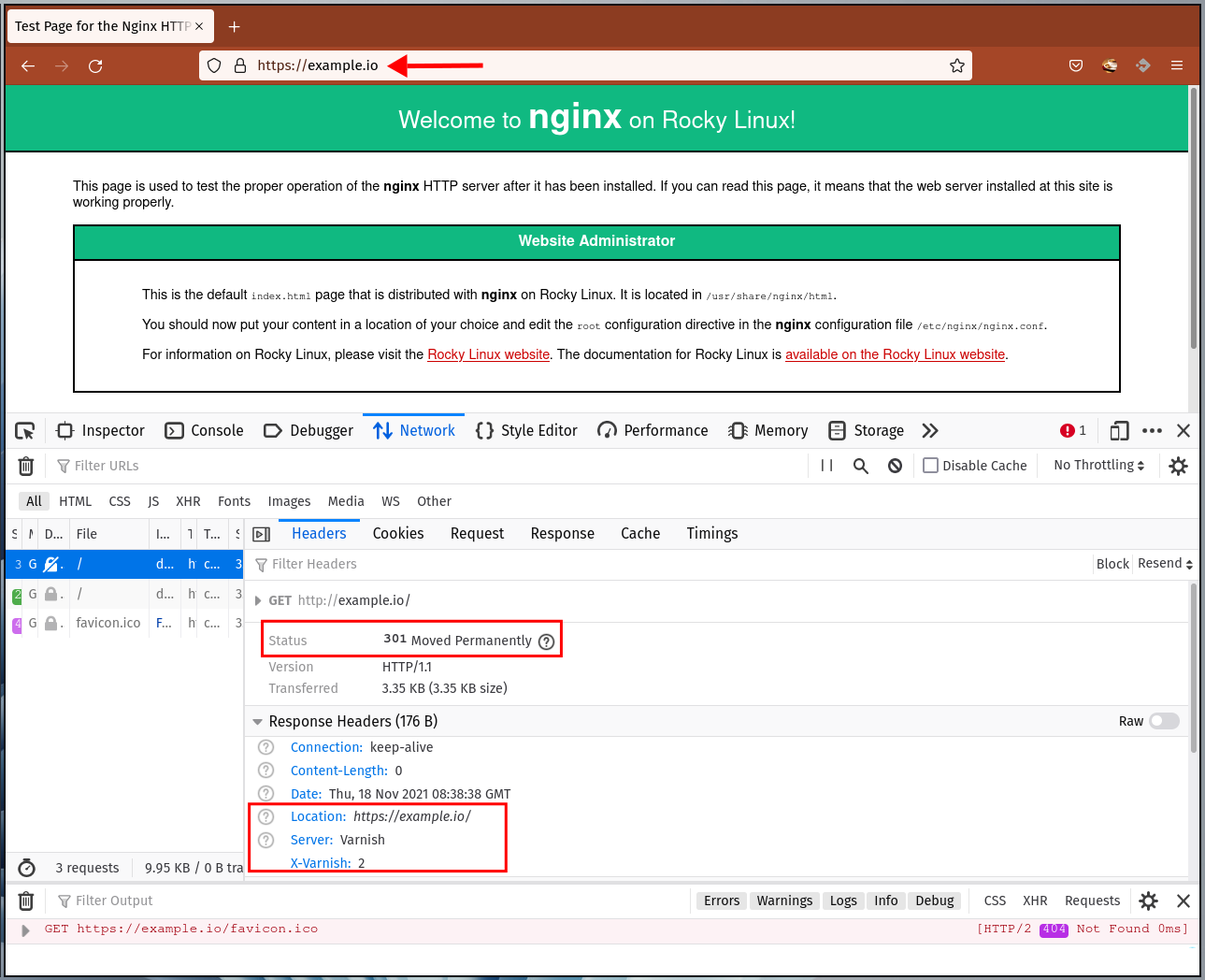Toggle the console XHR filter
Image resolution: width=1205 pixels, height=980 pixels.
(1035, 901)
